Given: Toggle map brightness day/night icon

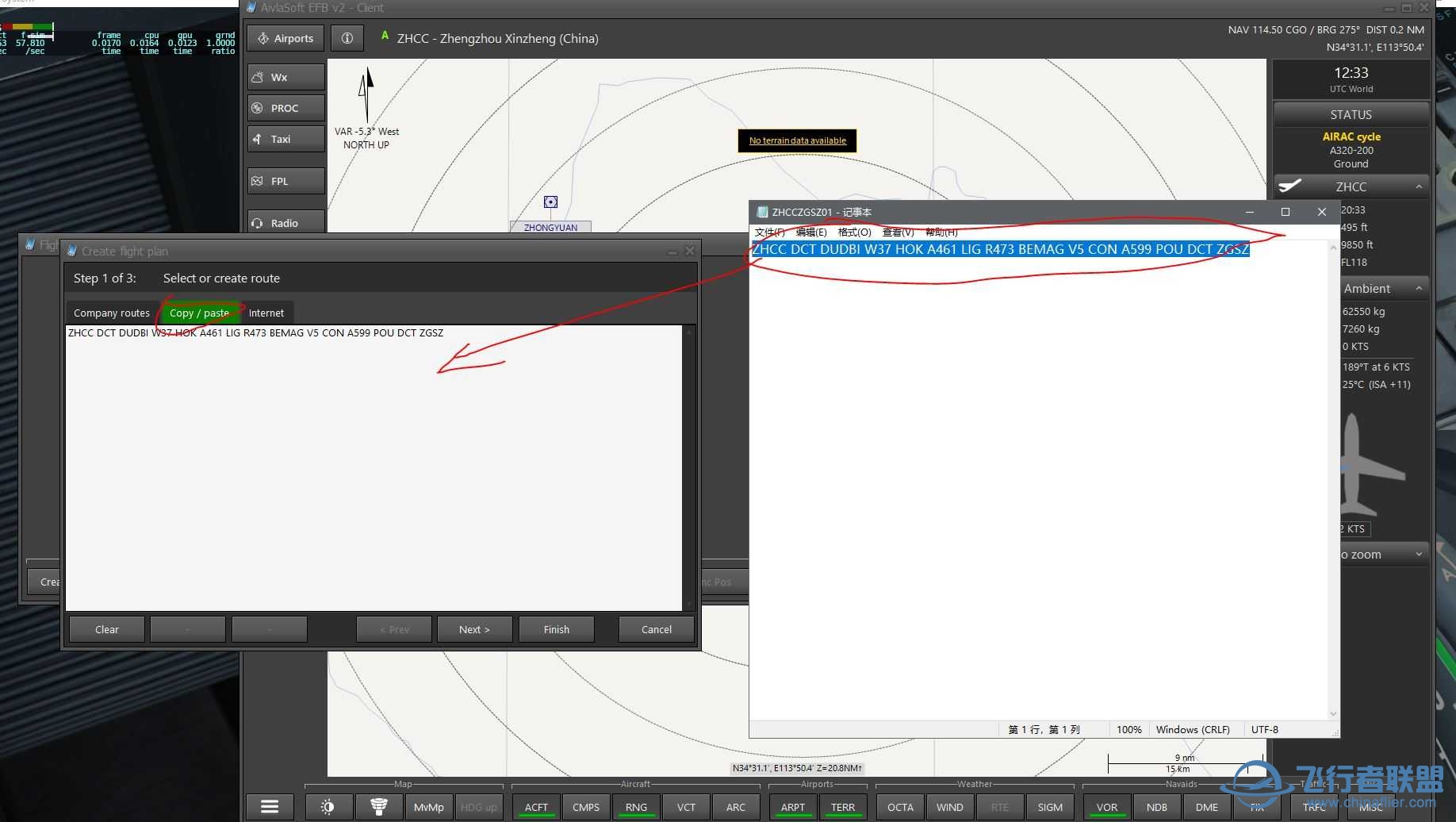Looking at the screenshot, I should coord(328,807).
